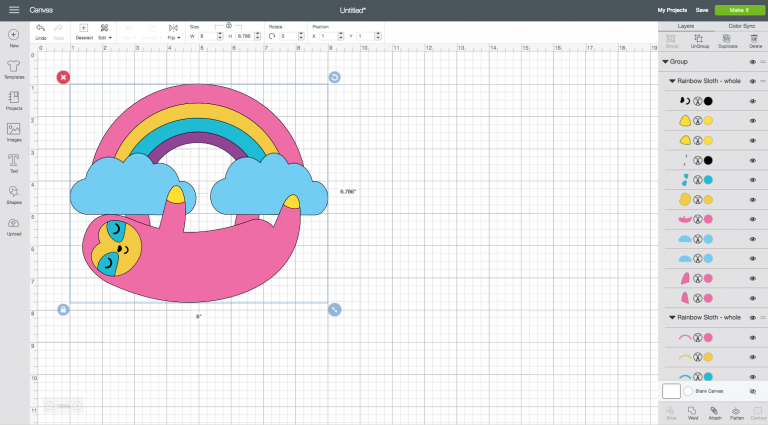The height and width of the screenshot is (425, 768).
Task: Hide the yellow rainbow arc layer
Action: (753, 357)
